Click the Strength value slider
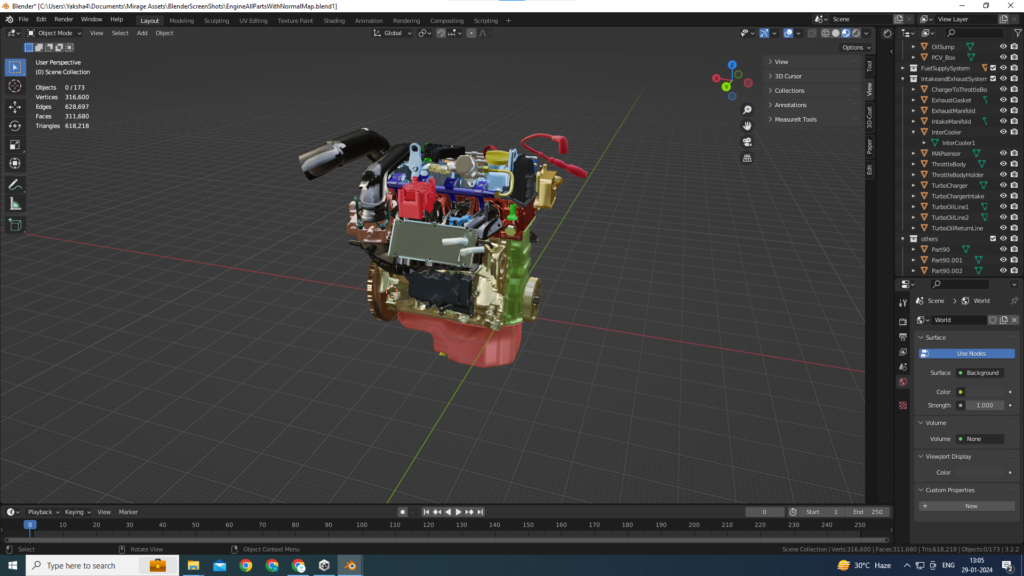 pyautogui.click(x=984, y=405)
